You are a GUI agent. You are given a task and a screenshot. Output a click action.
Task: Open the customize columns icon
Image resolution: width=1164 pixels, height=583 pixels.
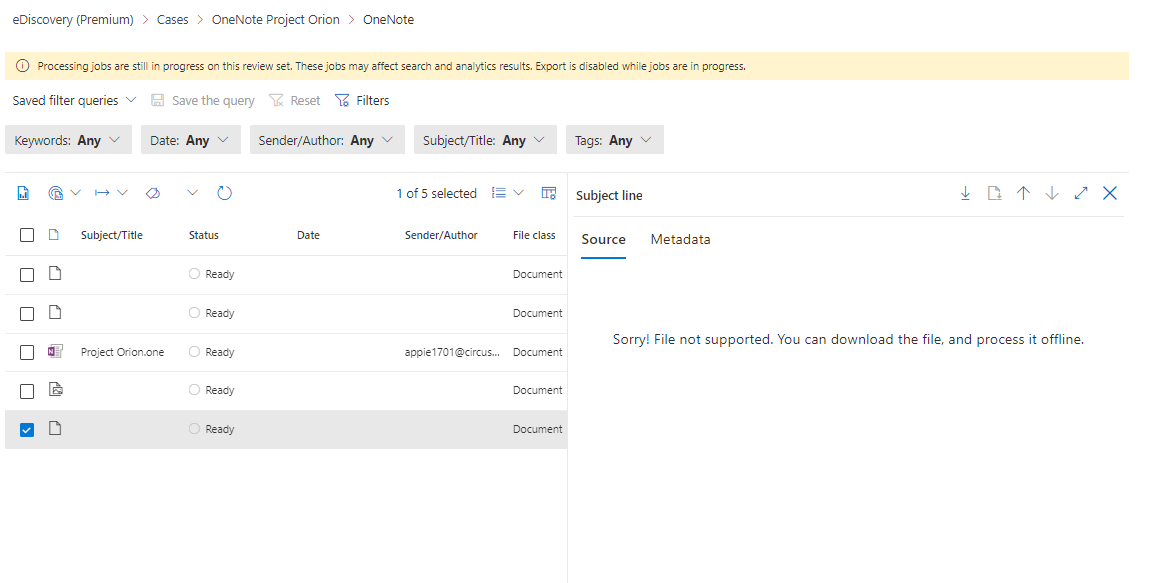click(x=548, y=193)
